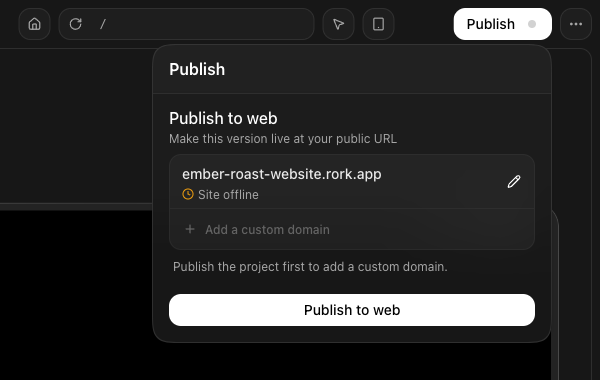Viewport: 600px width, 380px height.
Task: Reload the preview with refresh icon
Action: (x=75, y=24)
